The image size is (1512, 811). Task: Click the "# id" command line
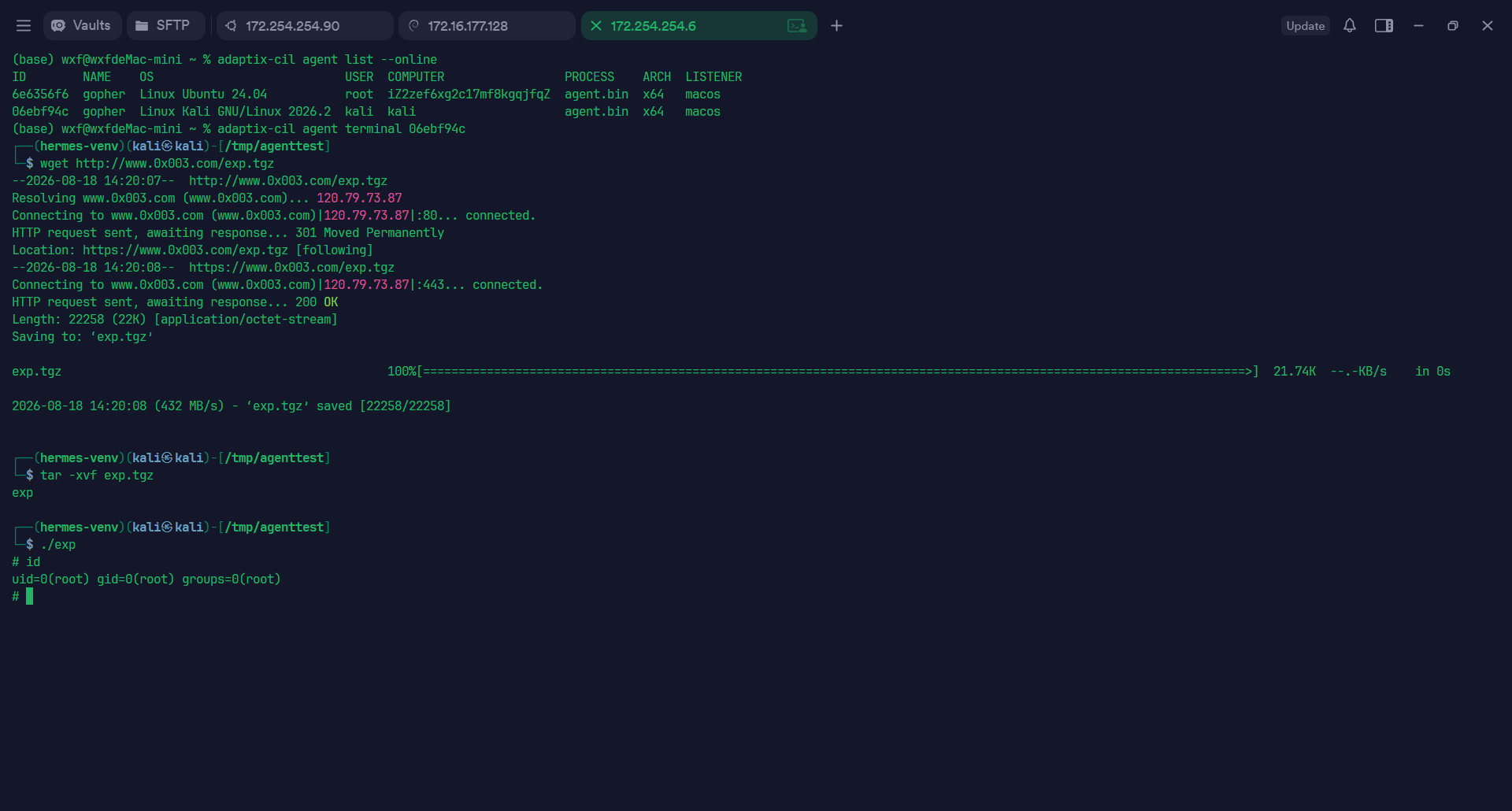(26, 562)
